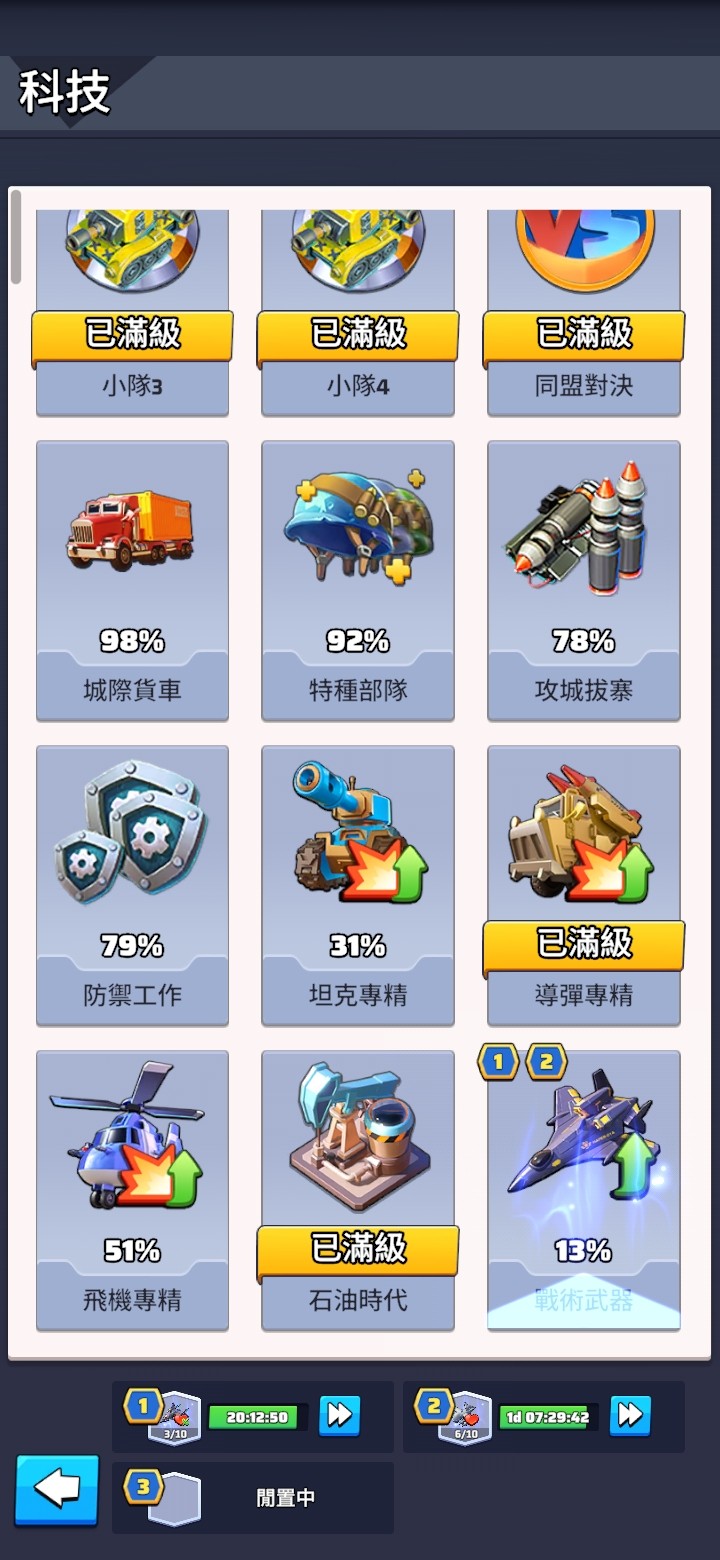Open the 城際貨車 truck technology
720x1560 pixels.
132,580
